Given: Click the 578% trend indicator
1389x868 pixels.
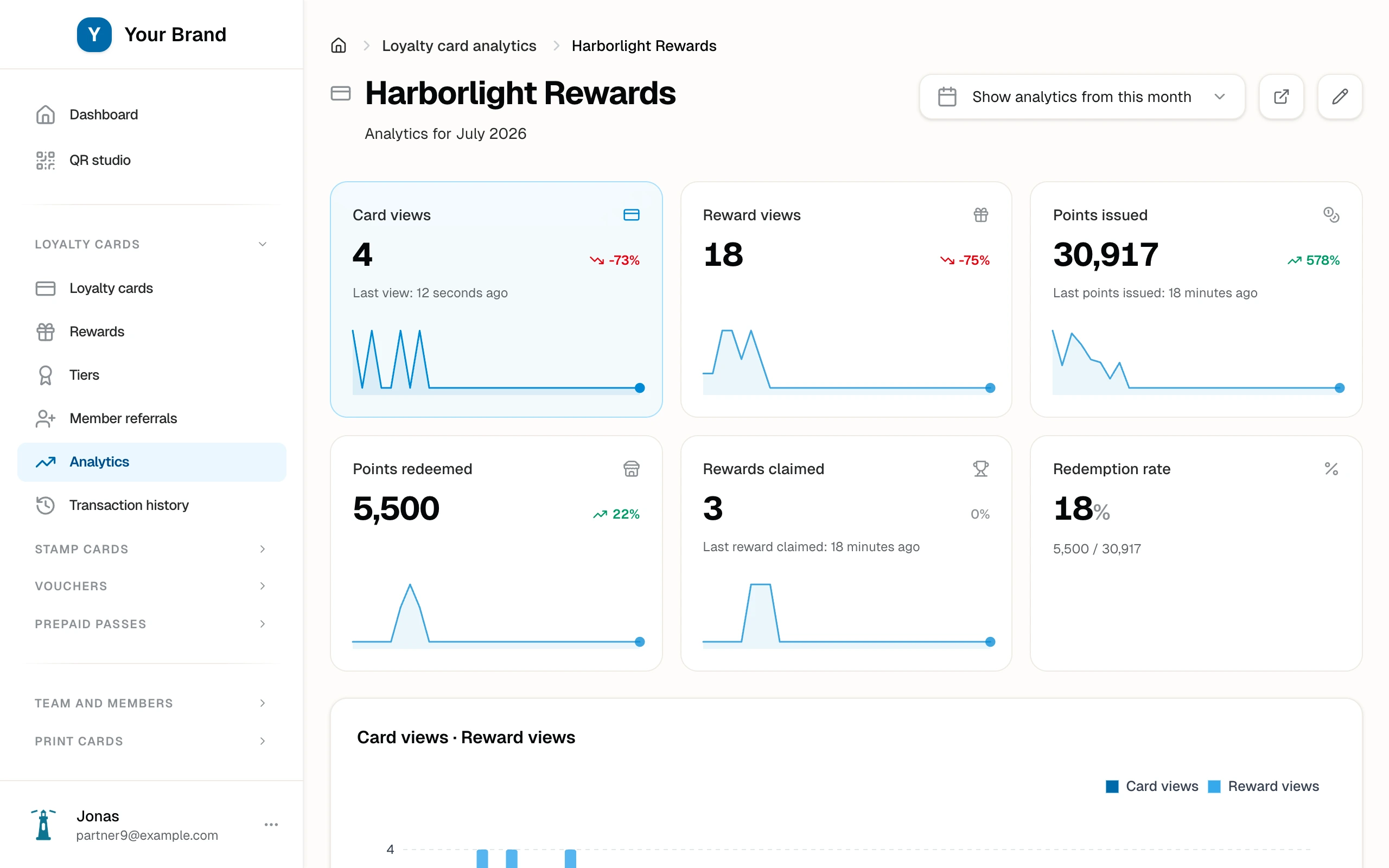Looking at the screenshot, I should tap(1313, 260).
